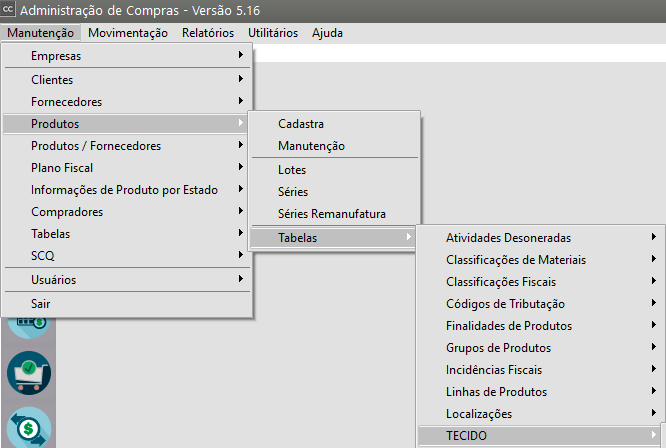Open the Movimentação menu
Image resolution: width=666 pixels, height=448 pixels.
point(128,33)
